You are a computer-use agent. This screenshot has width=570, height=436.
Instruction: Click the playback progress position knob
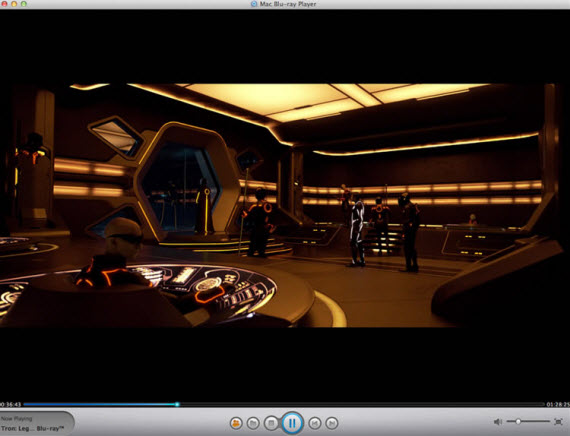[177, 404]
